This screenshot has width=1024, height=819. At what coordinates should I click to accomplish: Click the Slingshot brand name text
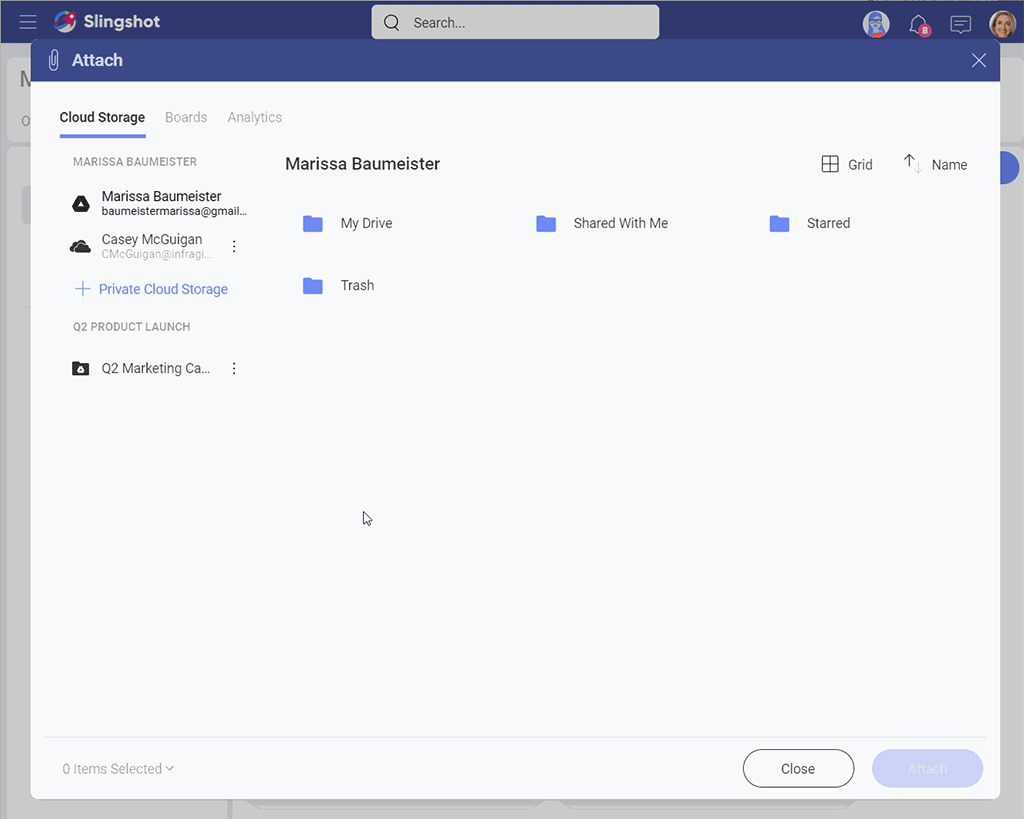(121, 22)
